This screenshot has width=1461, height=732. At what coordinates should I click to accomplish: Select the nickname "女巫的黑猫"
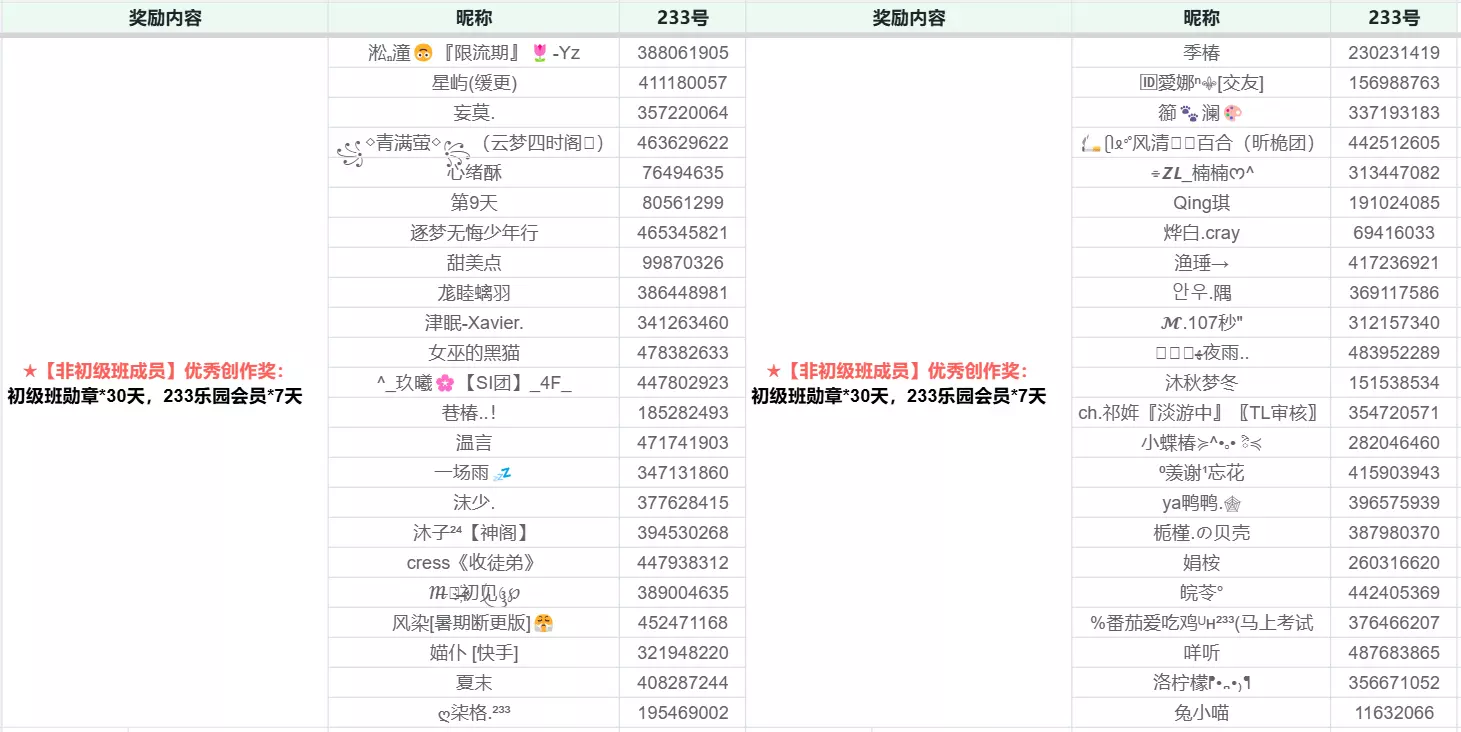[474, 353]
